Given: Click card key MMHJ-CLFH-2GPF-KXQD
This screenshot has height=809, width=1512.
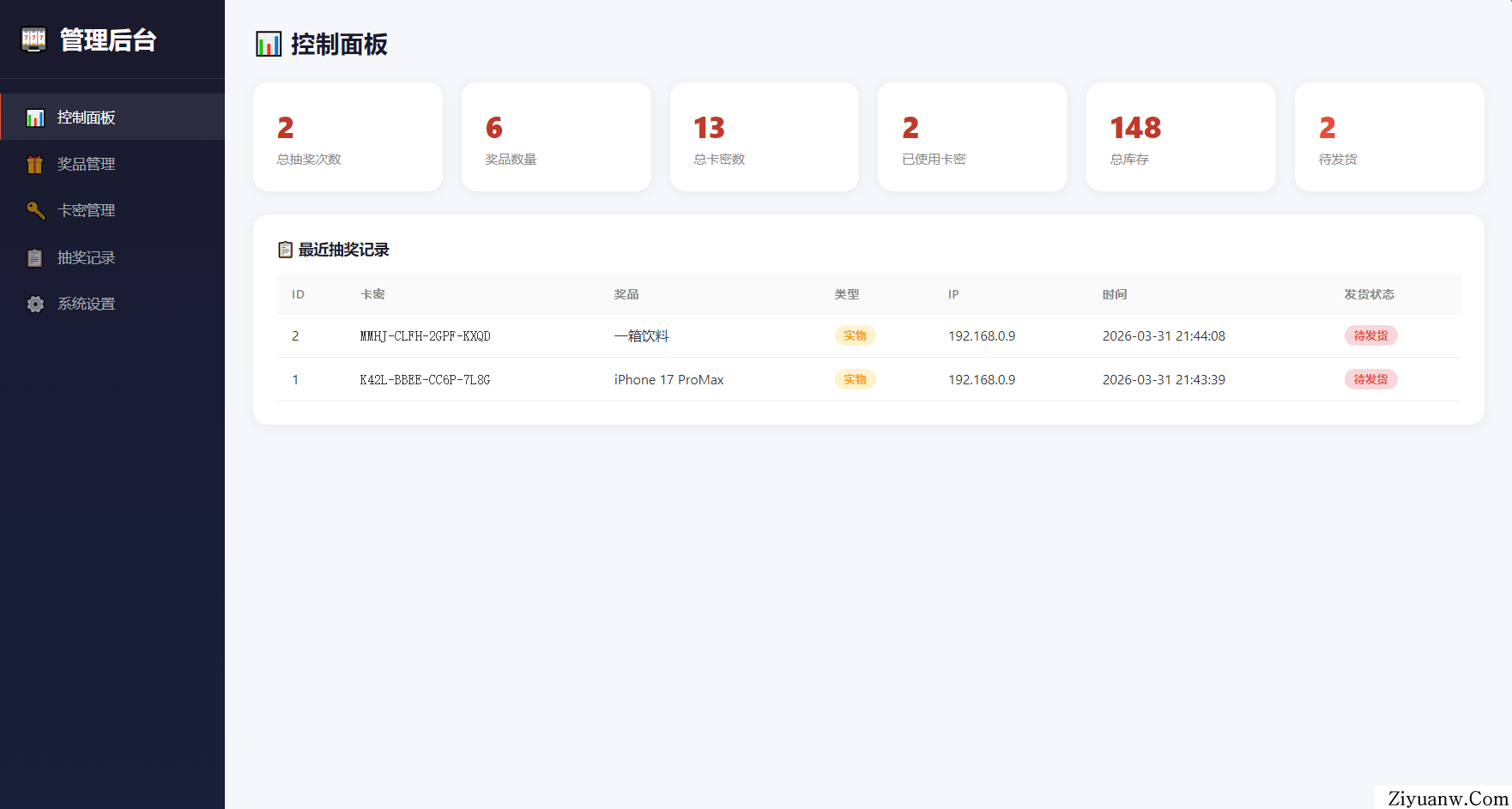Looking at the screenshot, I should [x=426, y=336].
